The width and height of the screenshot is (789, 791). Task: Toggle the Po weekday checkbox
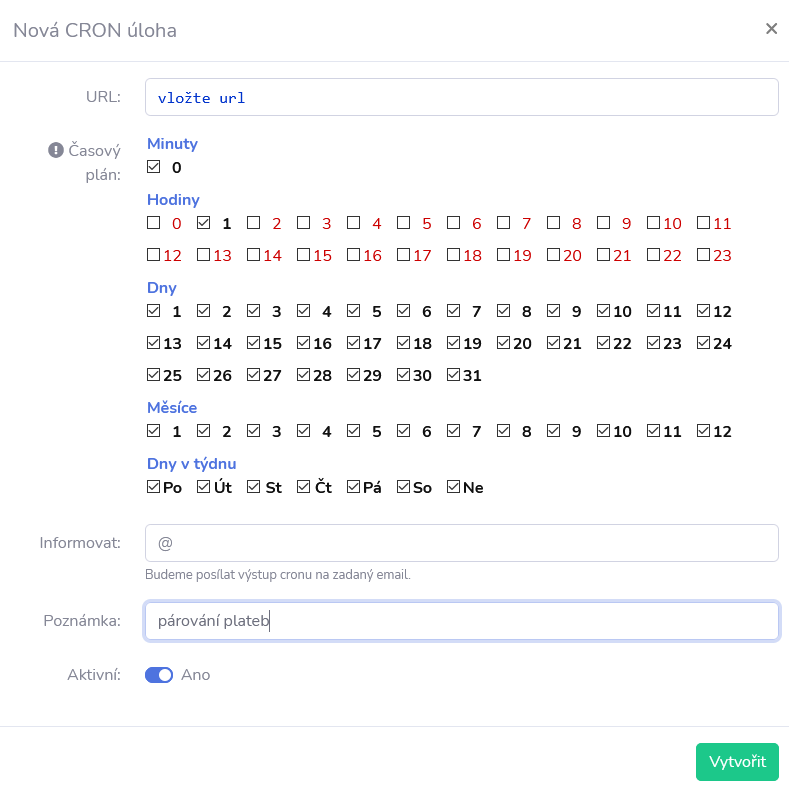[154, 487]
